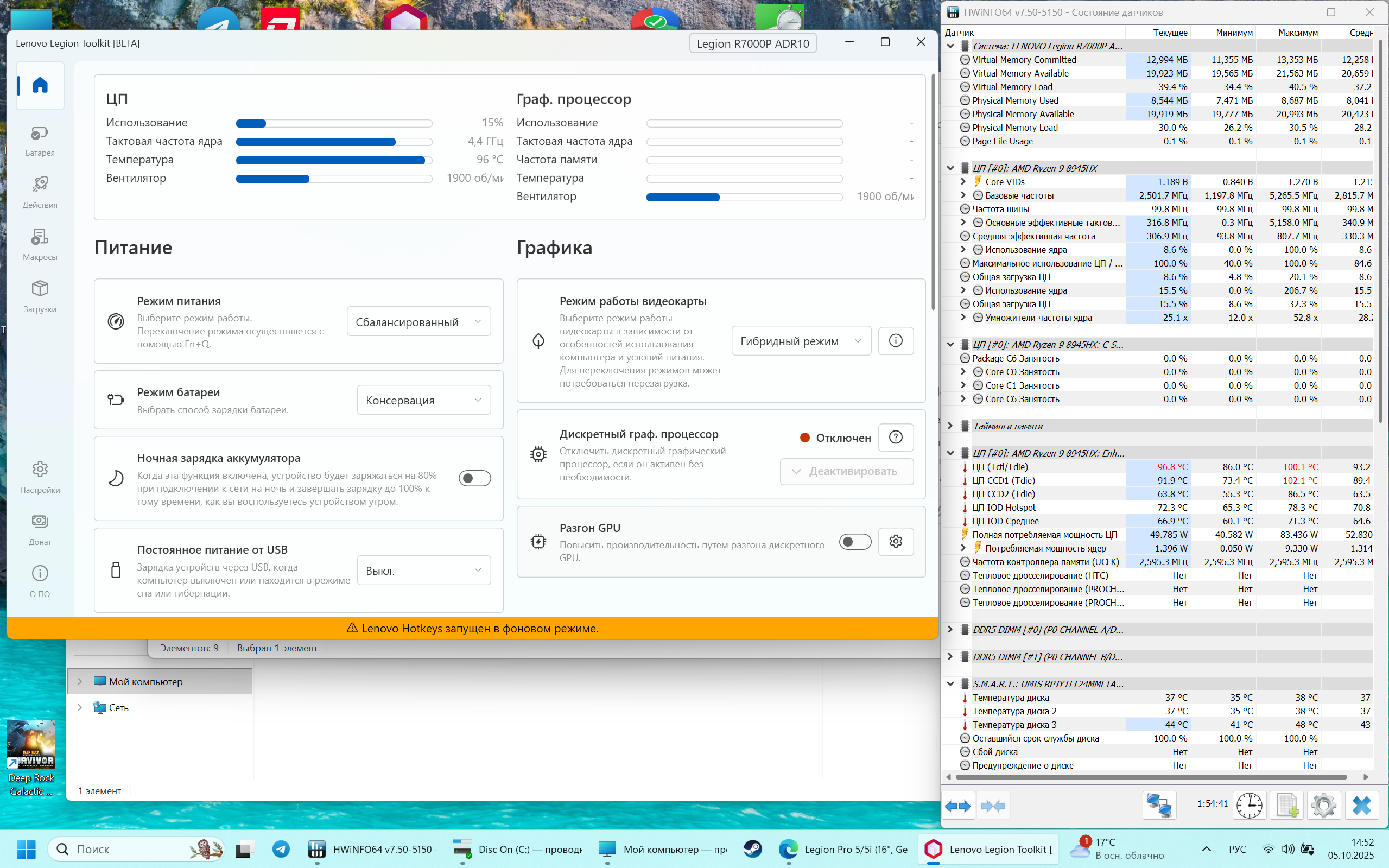This screenshot has width=1389, height=868.
Task: Expand the Тайминги памяти tree group
Action: click(950, 426)
